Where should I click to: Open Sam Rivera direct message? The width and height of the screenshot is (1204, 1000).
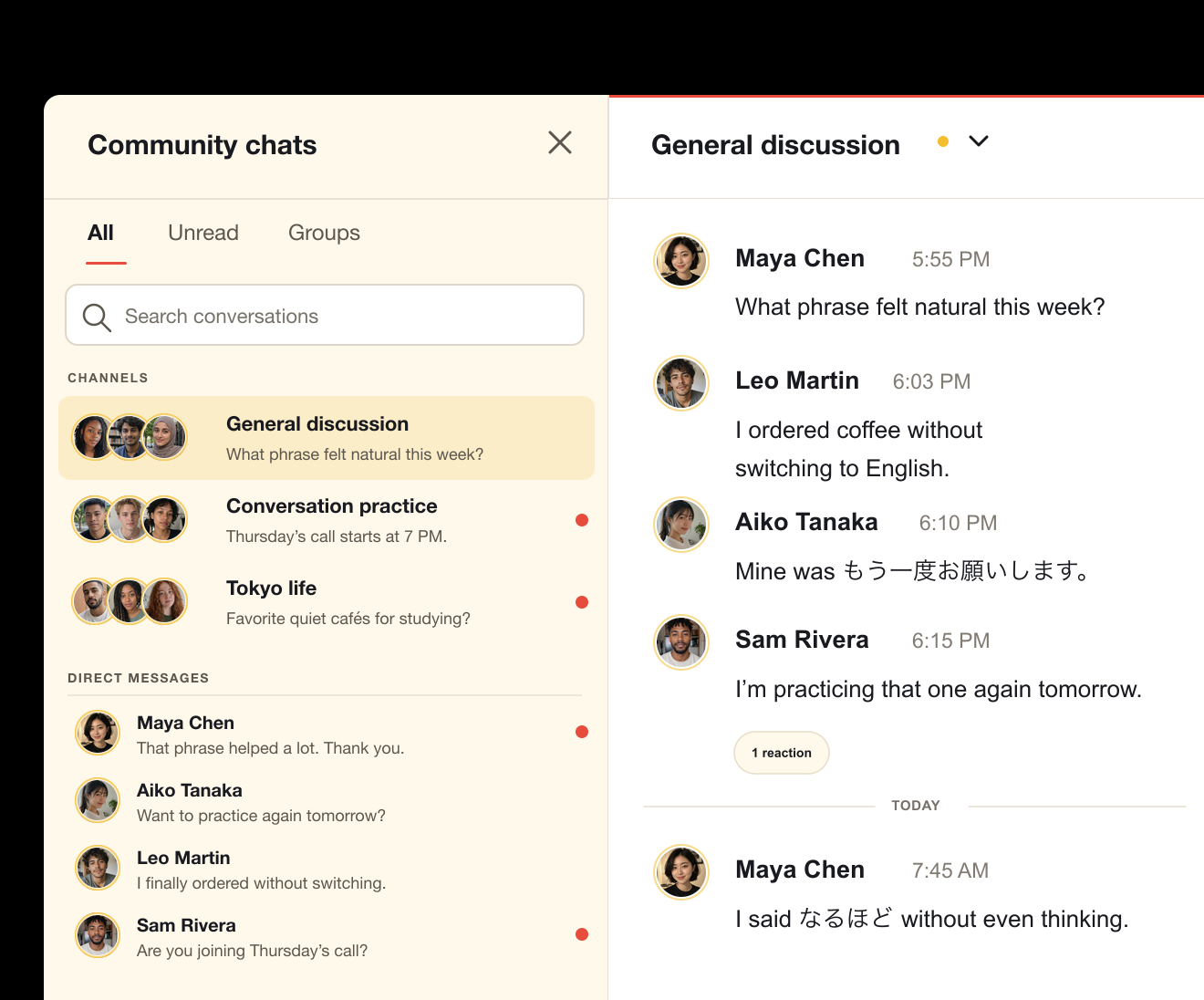(x=327, y=936)
